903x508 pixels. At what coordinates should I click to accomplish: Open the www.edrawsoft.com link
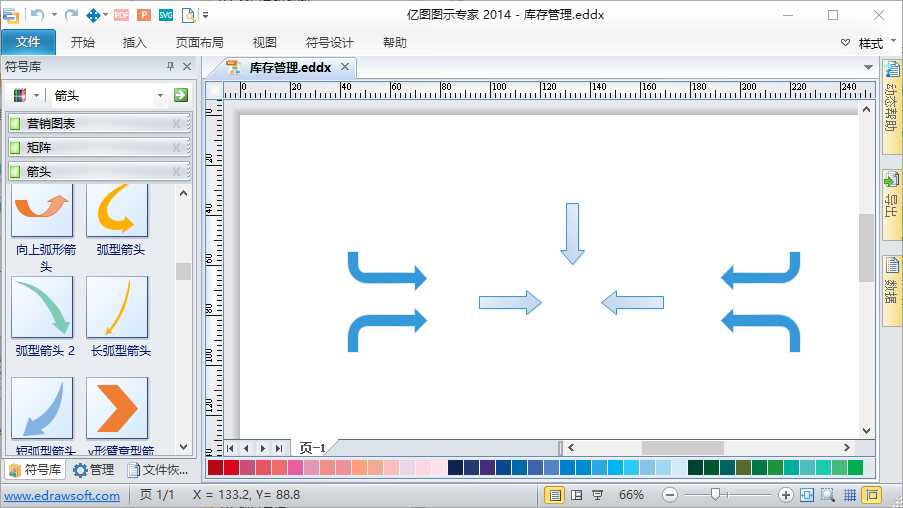pos(62,495)
